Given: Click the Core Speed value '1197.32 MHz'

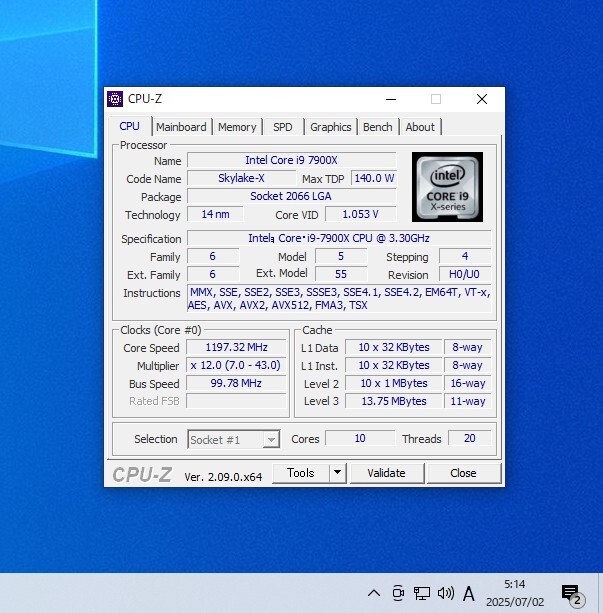Looking at the screenshot, I should coord(237,347).
